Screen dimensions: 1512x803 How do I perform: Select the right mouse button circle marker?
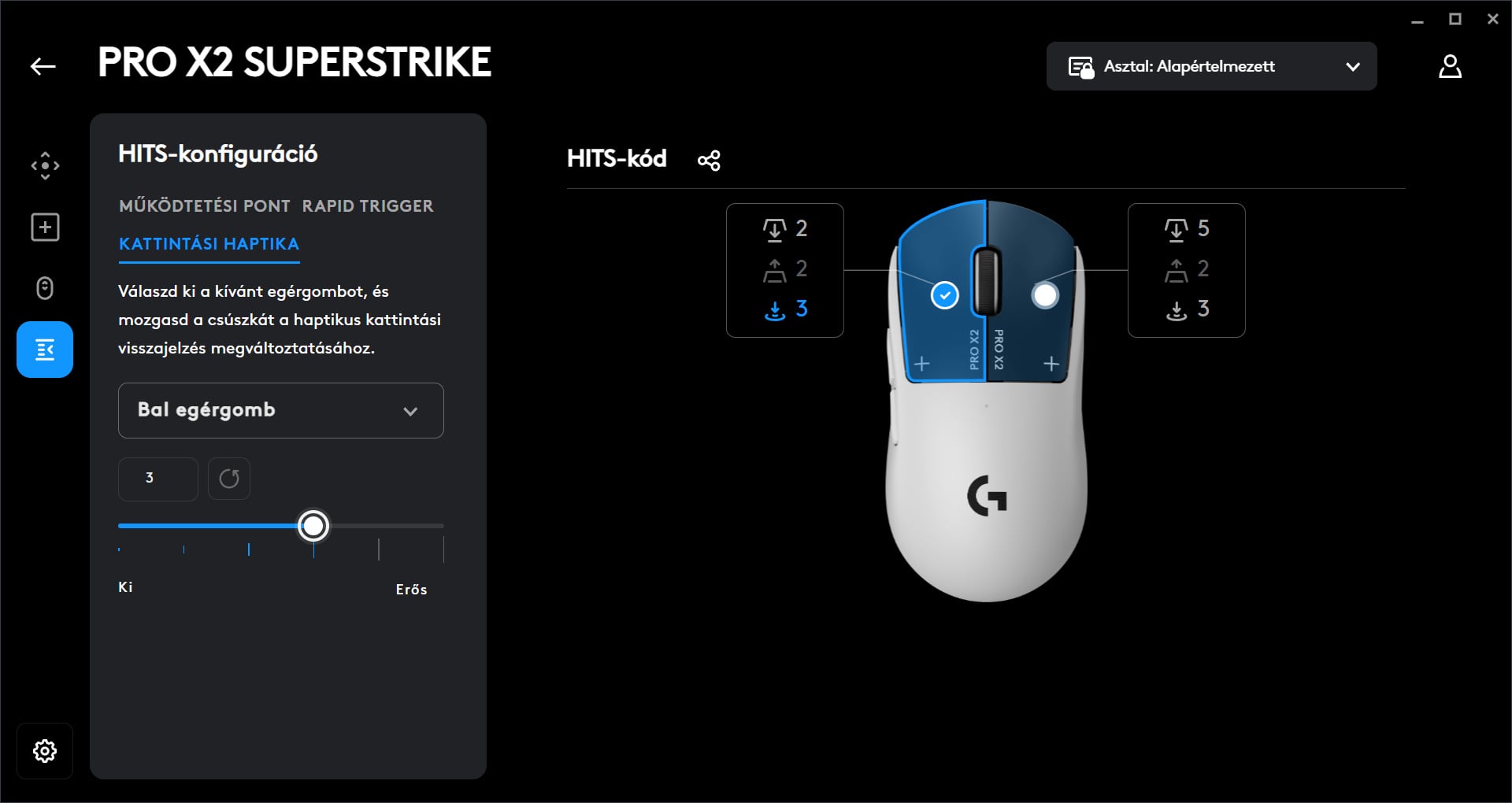1045,295
